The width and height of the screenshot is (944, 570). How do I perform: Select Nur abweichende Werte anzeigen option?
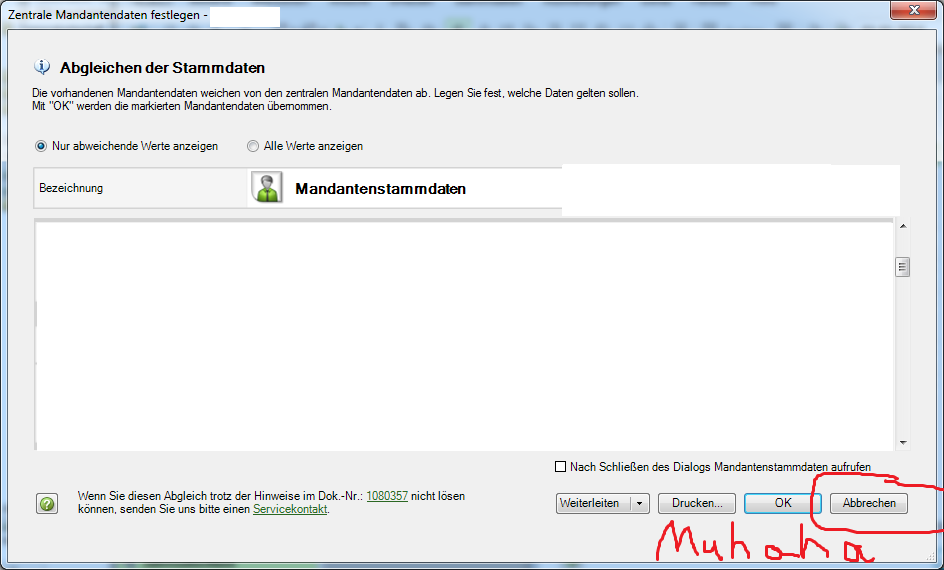point(41,146)
